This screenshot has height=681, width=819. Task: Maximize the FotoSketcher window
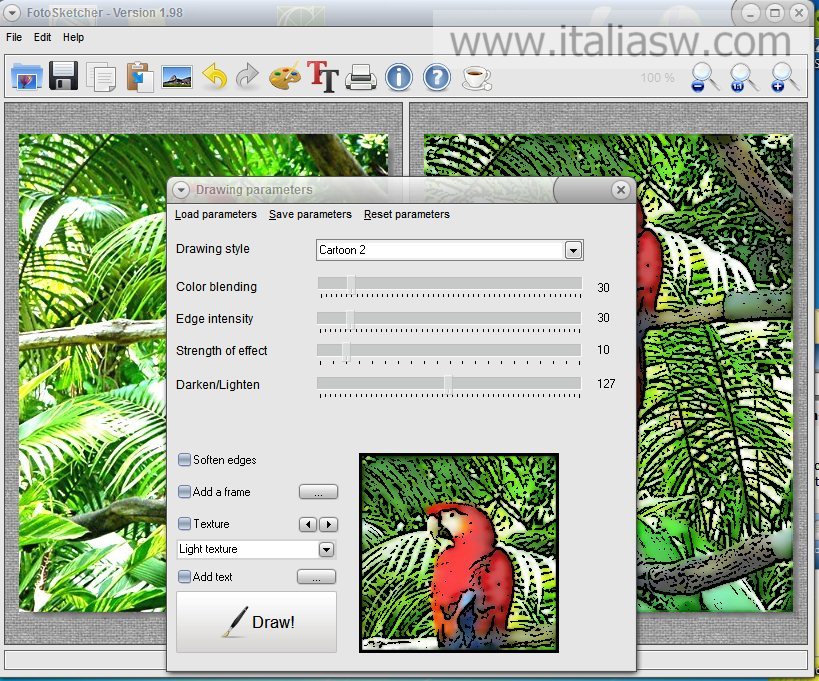click(x=775, y=14)
